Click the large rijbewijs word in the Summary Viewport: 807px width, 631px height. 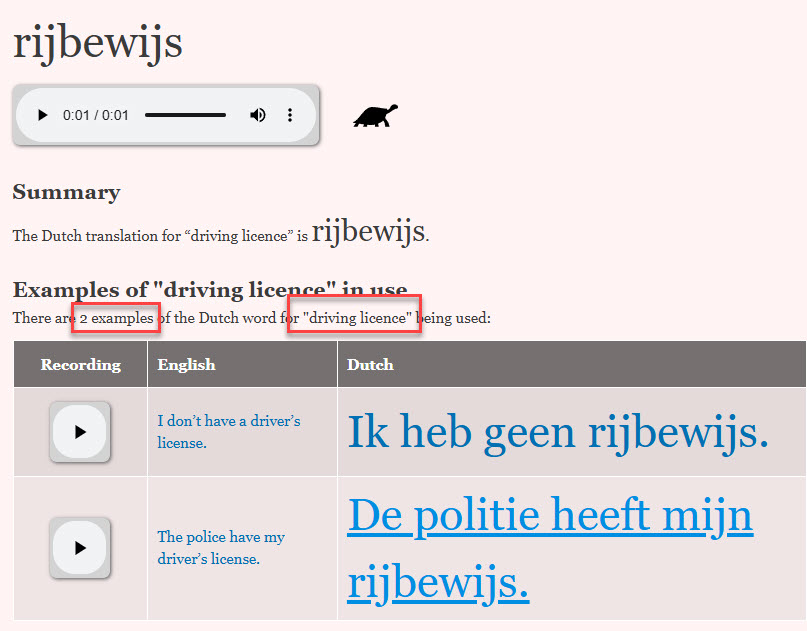click(x=368, y=232)
